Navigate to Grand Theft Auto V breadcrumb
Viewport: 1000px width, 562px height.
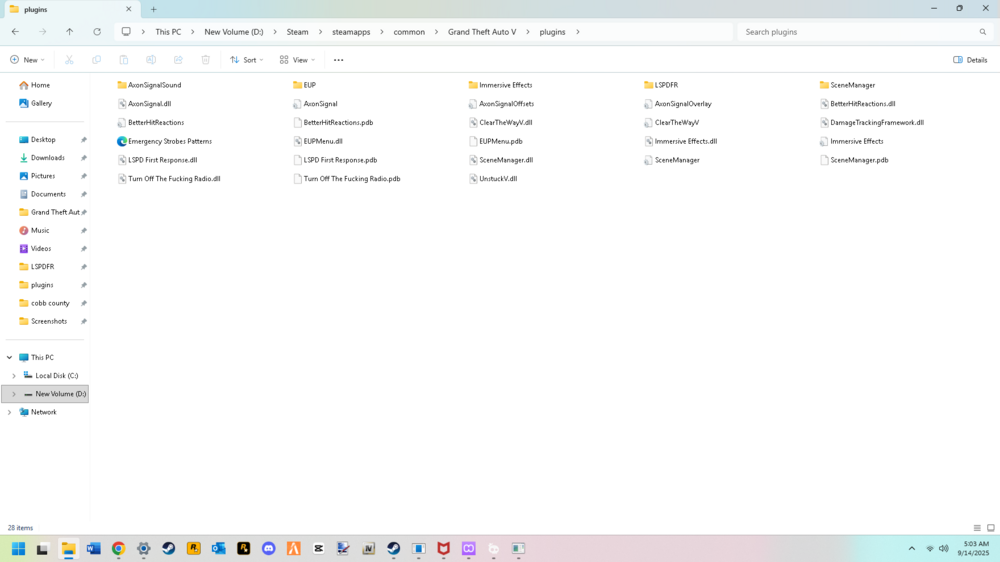[x=482, y=32]
